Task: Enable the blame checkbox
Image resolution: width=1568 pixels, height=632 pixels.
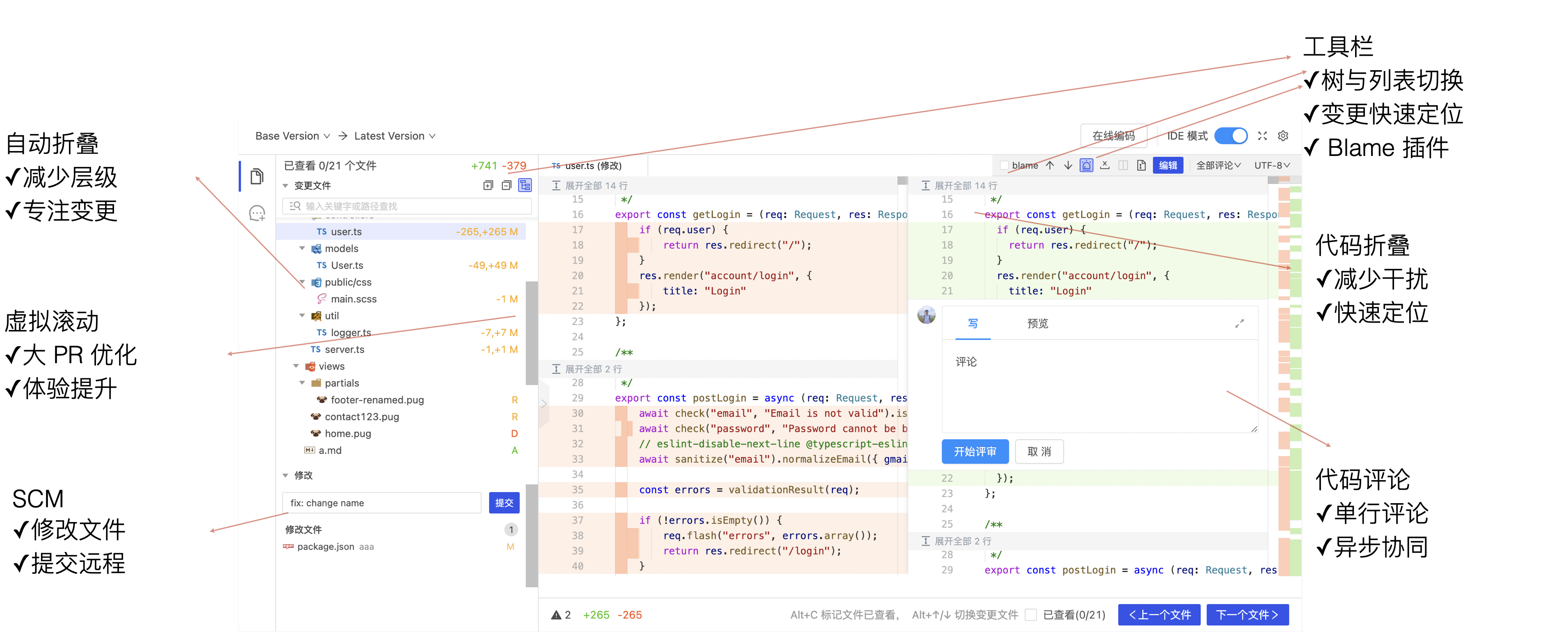Action: 1004,165
